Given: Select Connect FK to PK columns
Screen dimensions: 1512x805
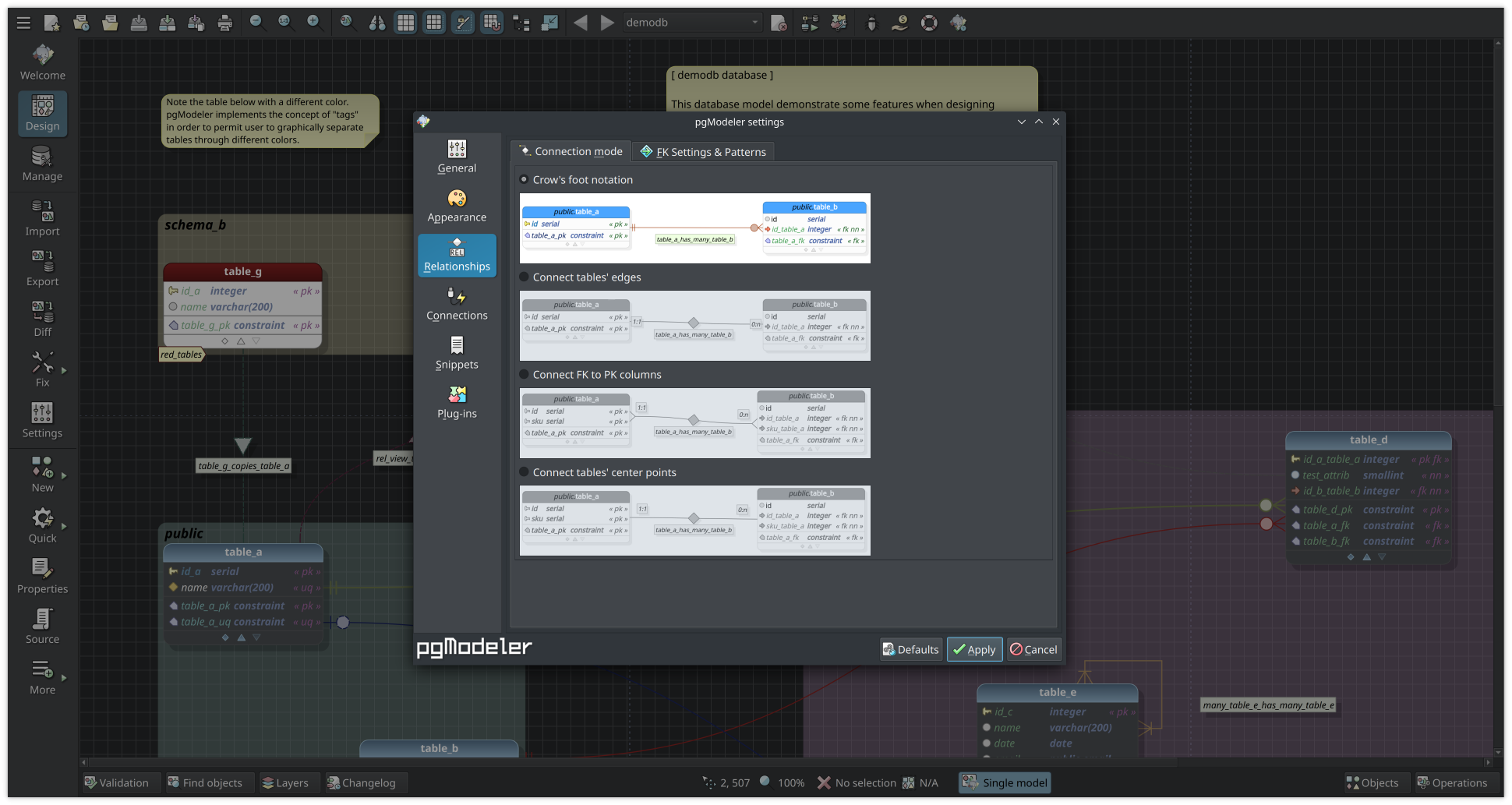Looking at the screenshot, I should pyautogui.click(x=590, y=374).
